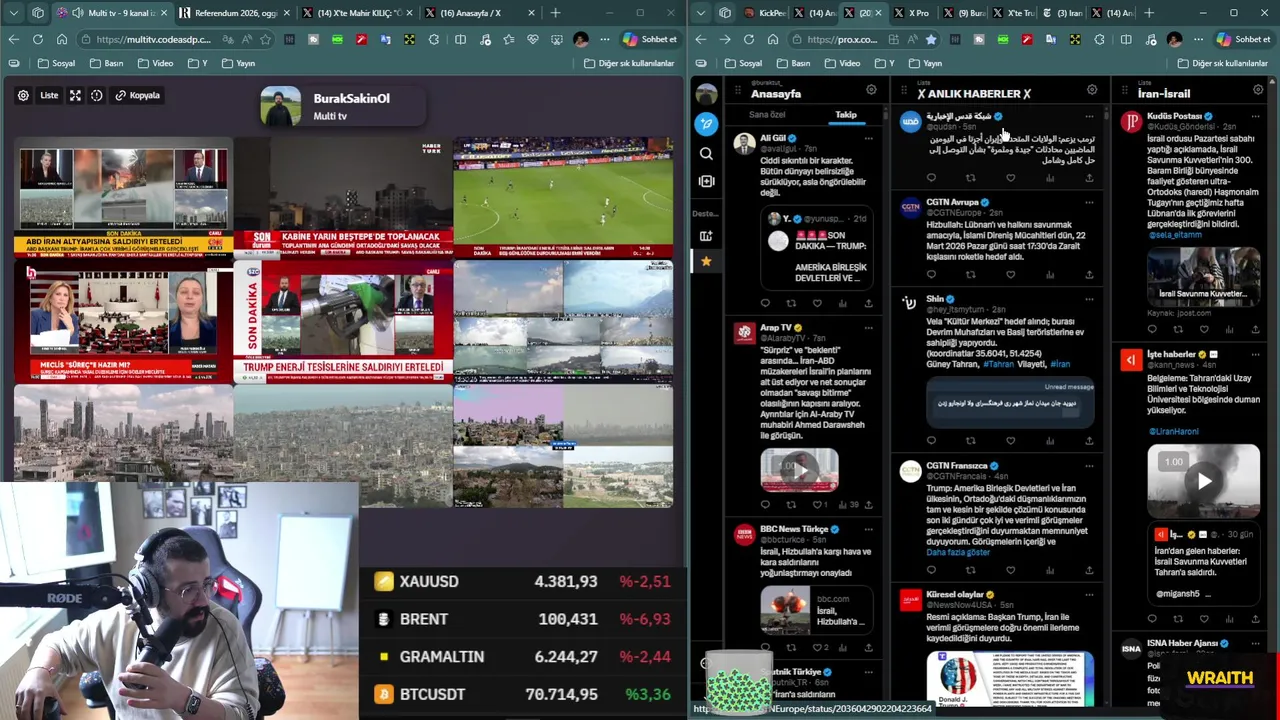The width and height of the screenshot is (1280, 720).
Task: Select the football match stream tile
Action: click(x=563, y=197)
